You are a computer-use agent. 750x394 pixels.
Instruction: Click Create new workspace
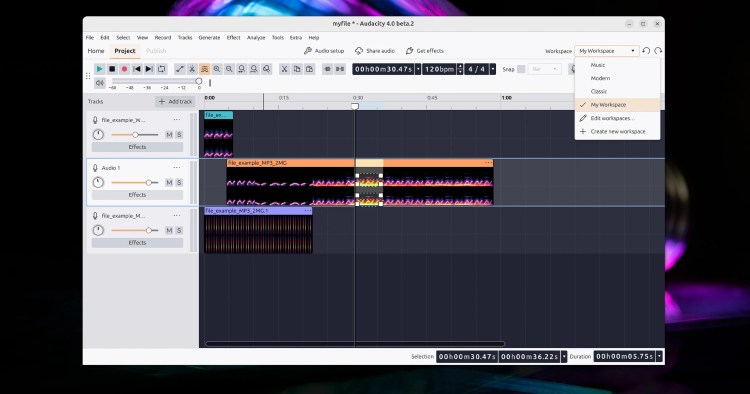618,131
